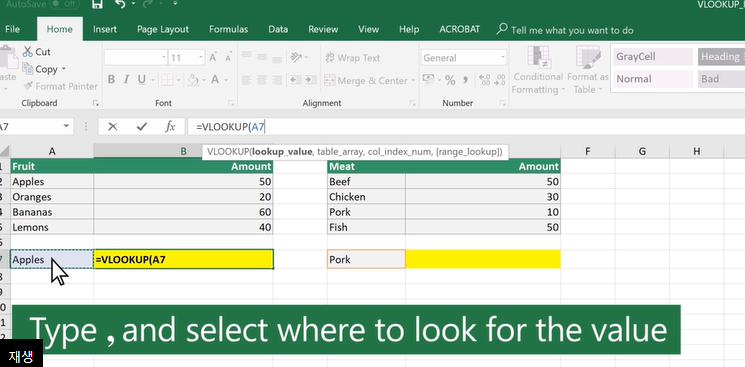Toggle Bold formatting
Screen dimensions: 745x367
[111, 80]
